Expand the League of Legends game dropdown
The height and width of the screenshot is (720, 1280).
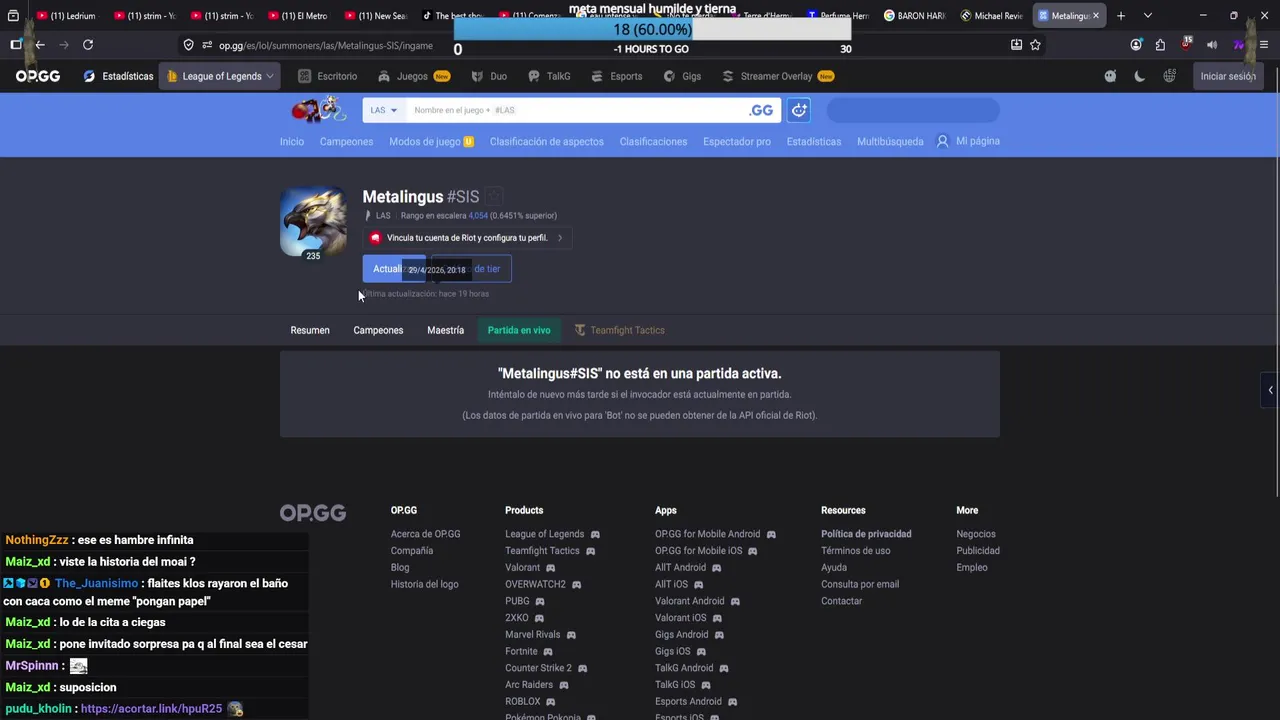click(221, 76)
